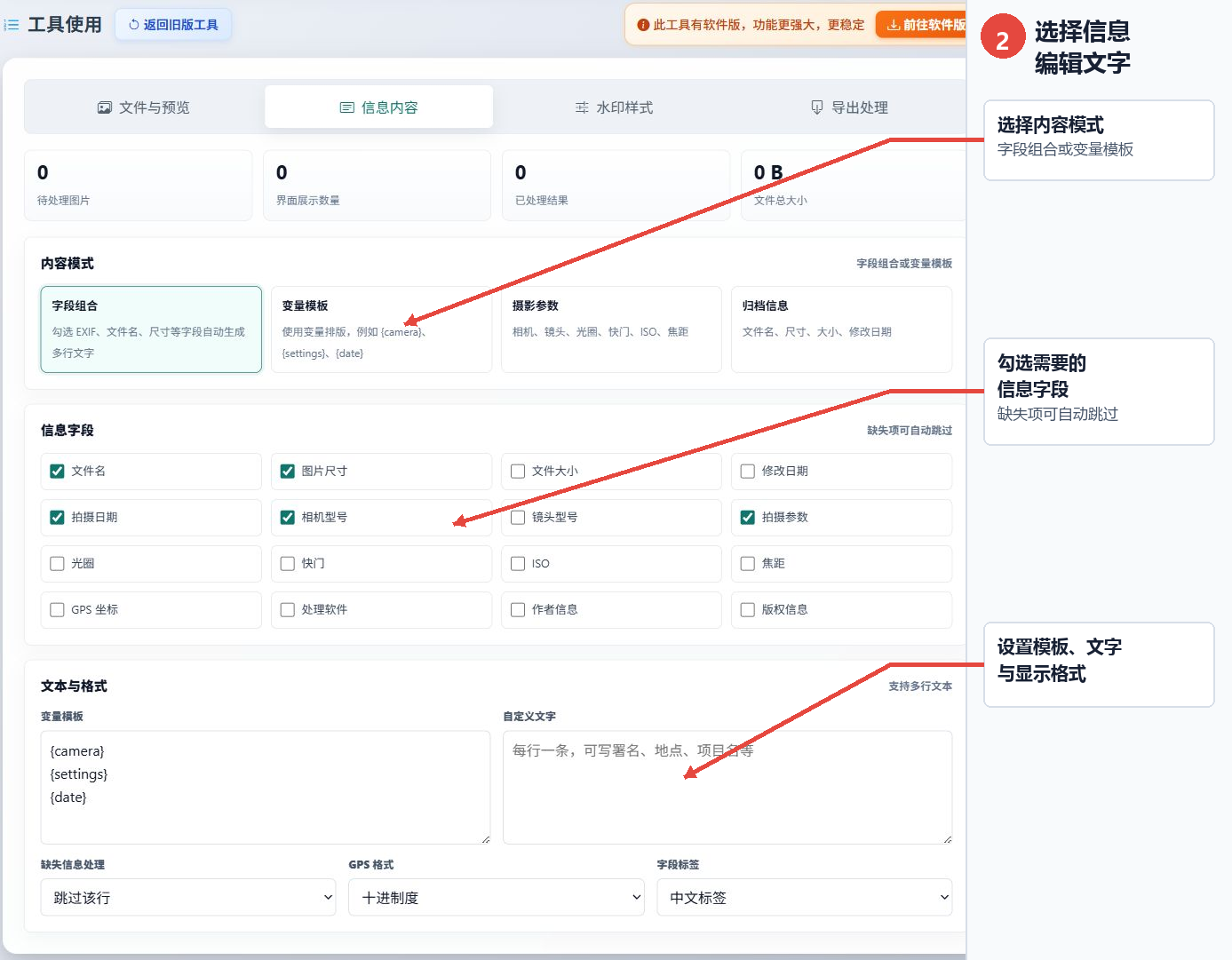Click the 信息字段 section heading
1232x960 pixels.
[x=68, y=431]
